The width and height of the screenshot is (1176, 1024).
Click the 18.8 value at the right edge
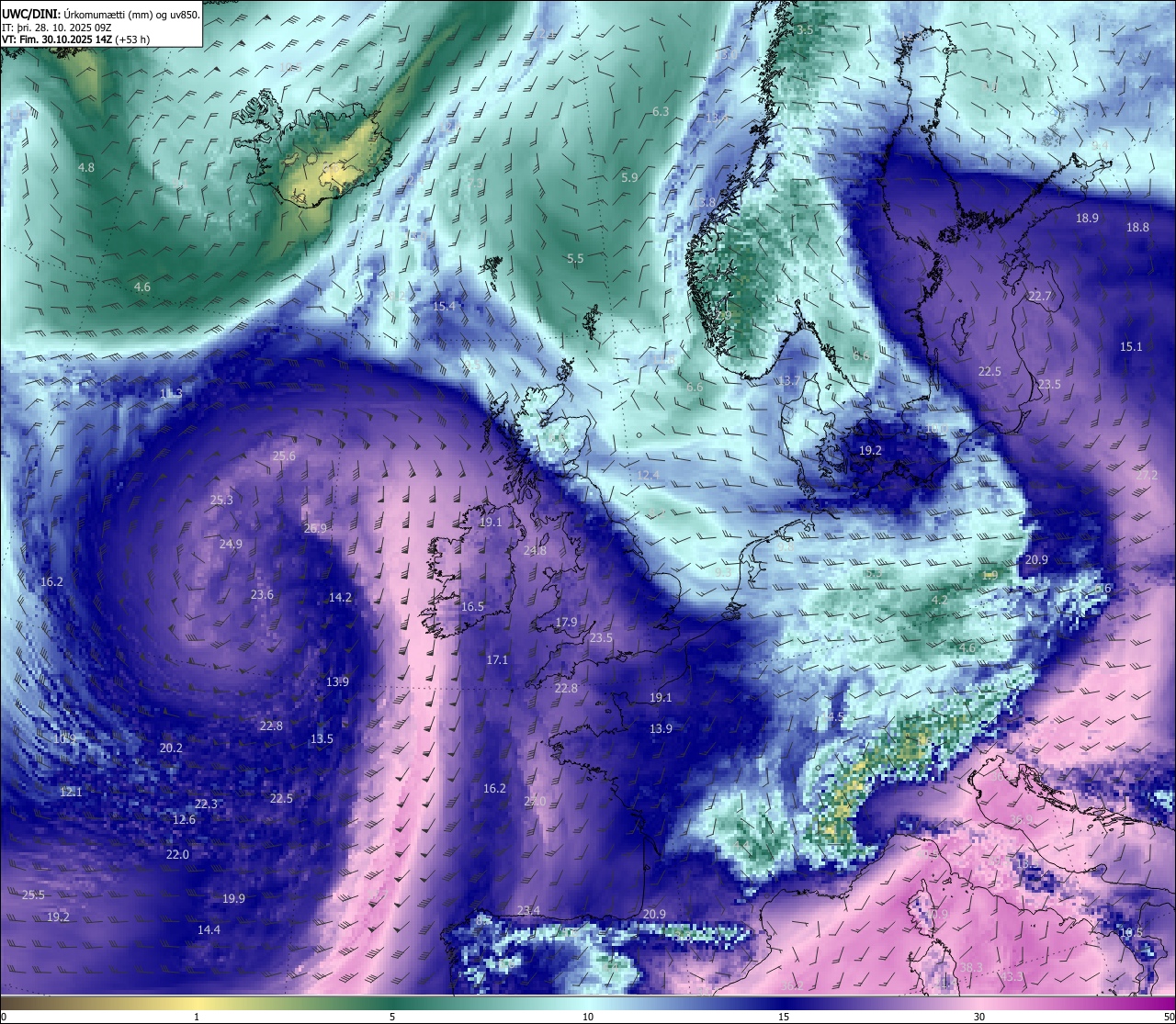coord(1137,227)
